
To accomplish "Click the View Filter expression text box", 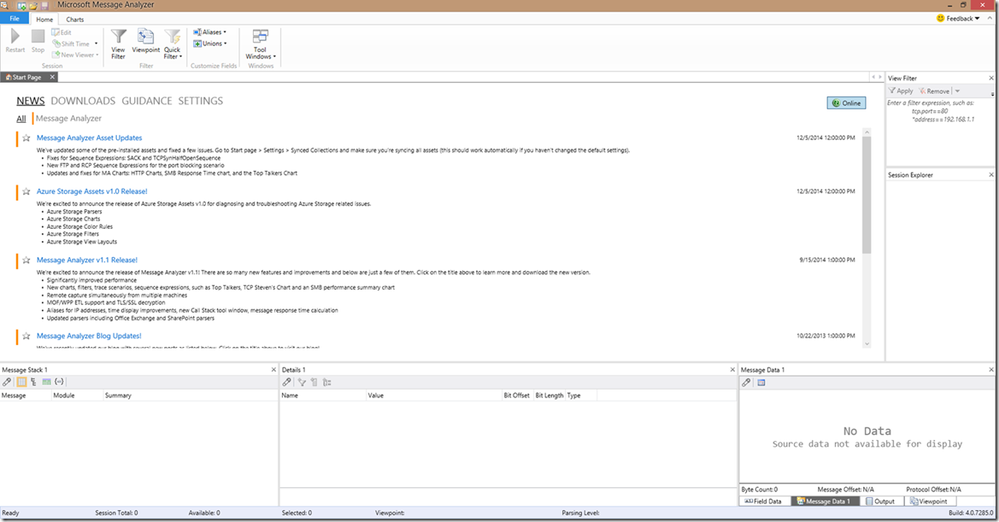I will tap(938, 131).
